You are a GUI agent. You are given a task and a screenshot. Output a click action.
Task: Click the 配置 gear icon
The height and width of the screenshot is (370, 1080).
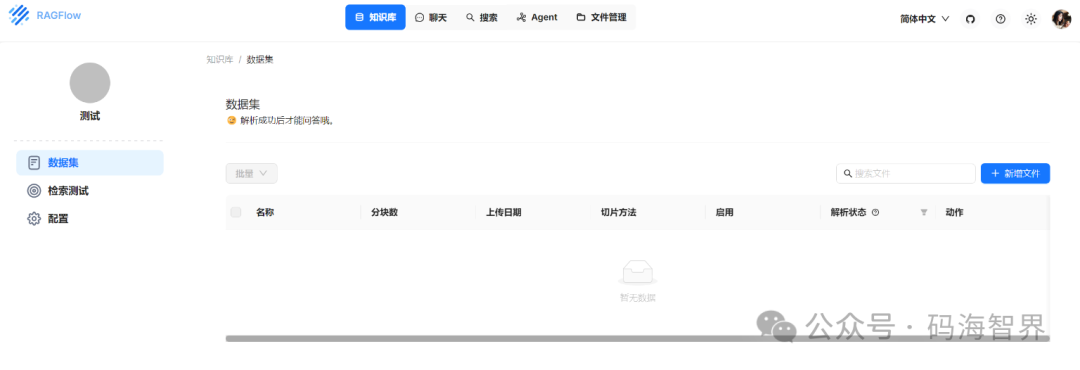34,219
